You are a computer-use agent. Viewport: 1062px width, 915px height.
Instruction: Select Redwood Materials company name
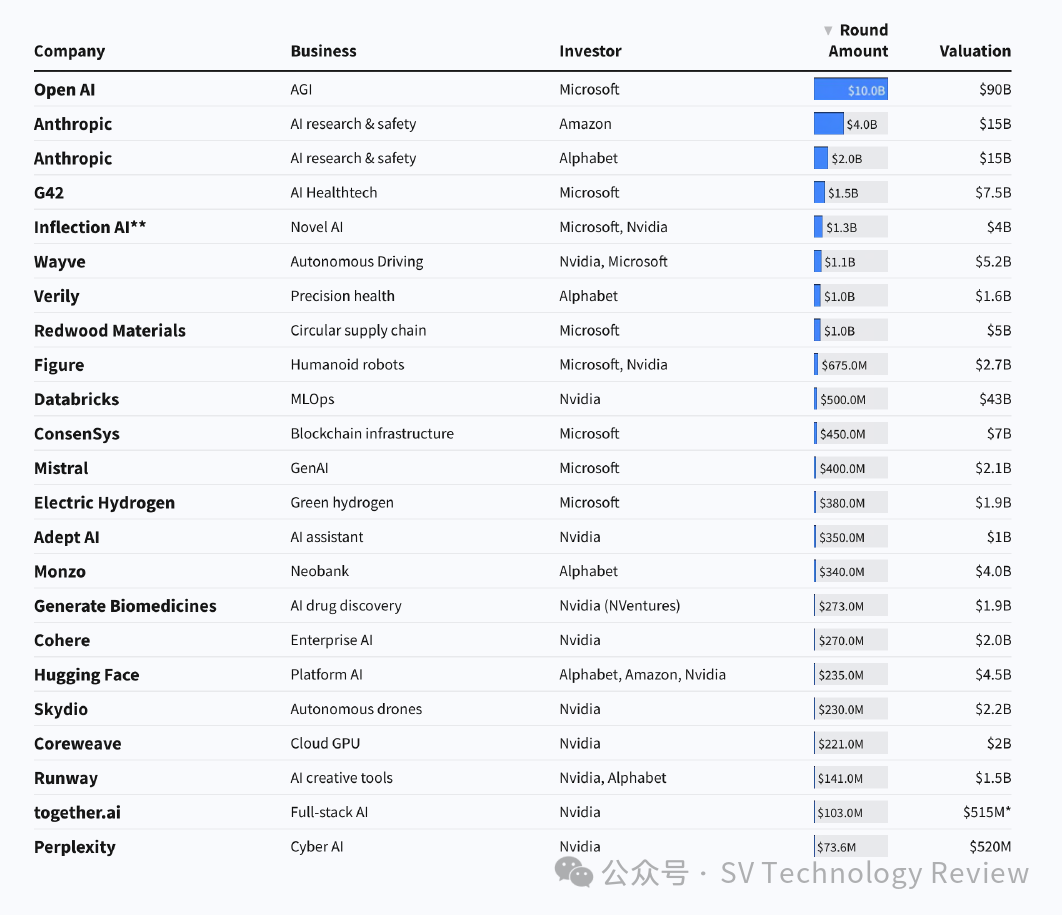[x=110, y=331]
